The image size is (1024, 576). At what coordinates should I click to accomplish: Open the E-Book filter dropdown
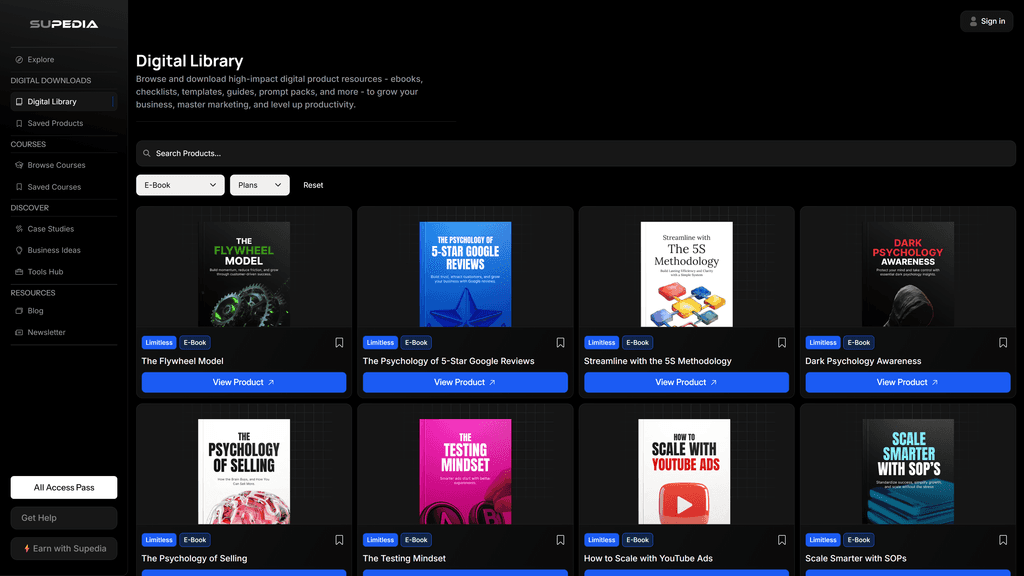pos(180,185)
